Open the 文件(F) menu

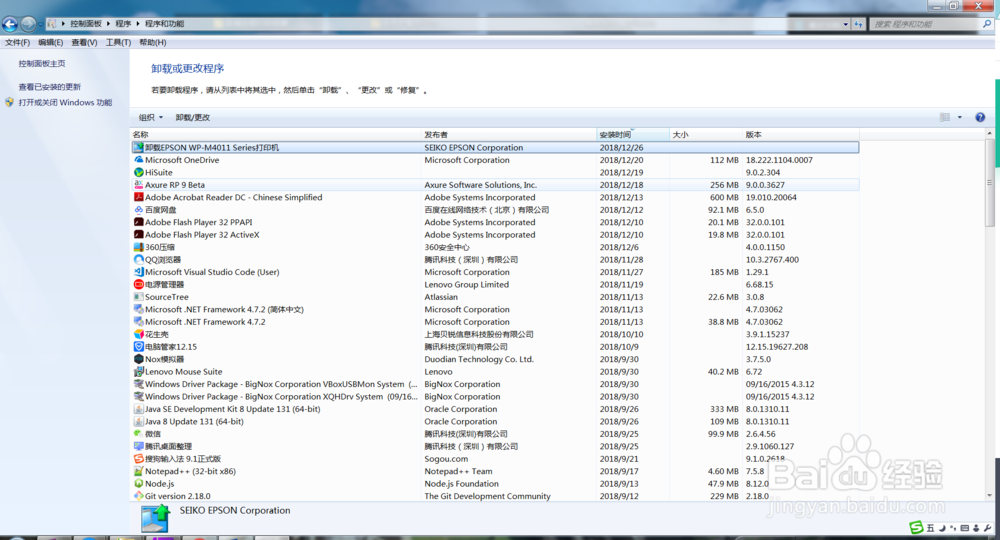17,43
